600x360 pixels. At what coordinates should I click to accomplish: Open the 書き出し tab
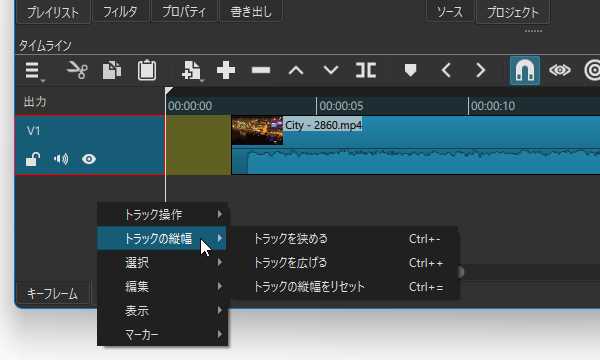tap(251, 11)
